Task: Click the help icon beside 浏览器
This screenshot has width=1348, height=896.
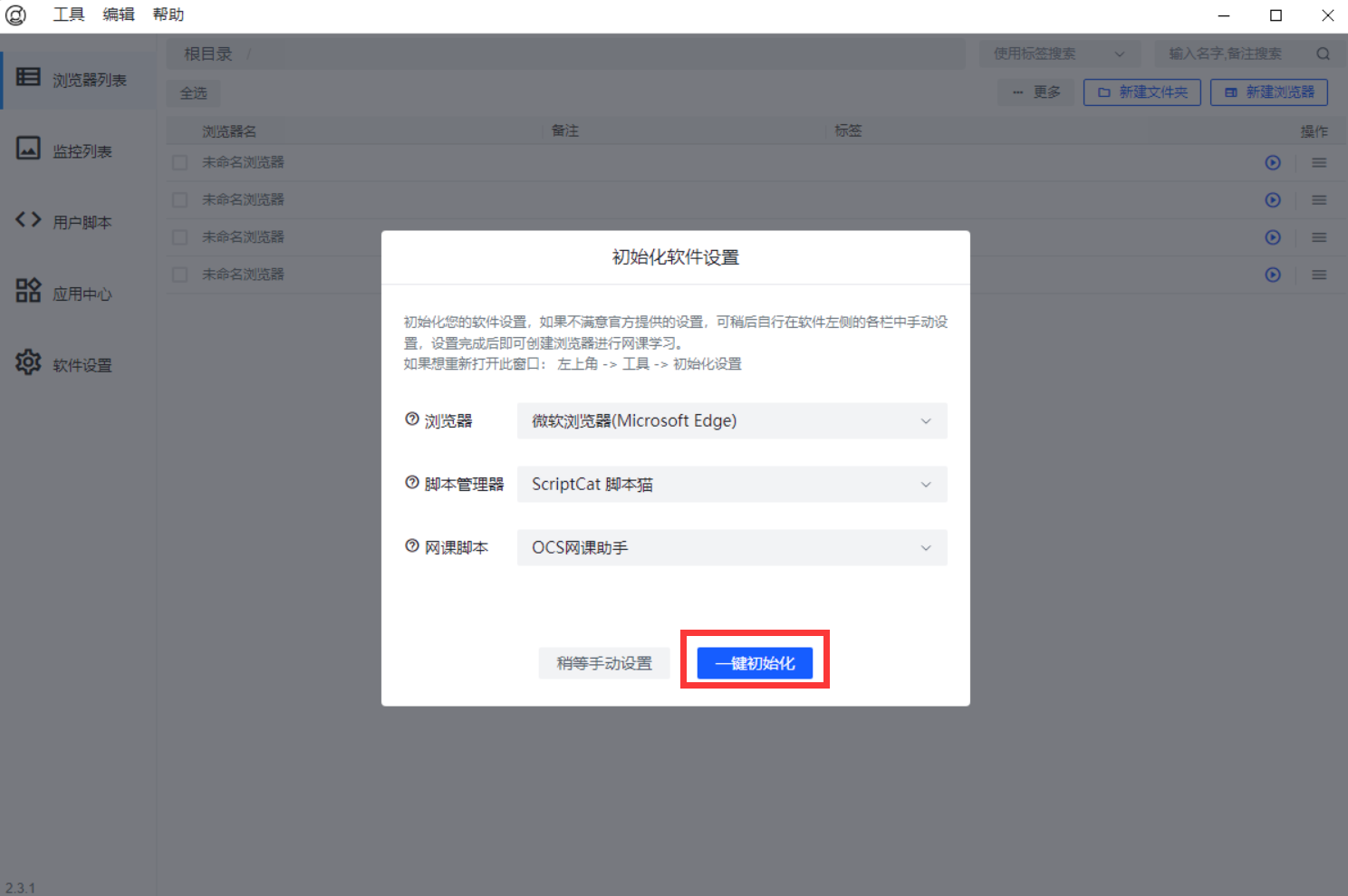Action: [x=412, y=419]
